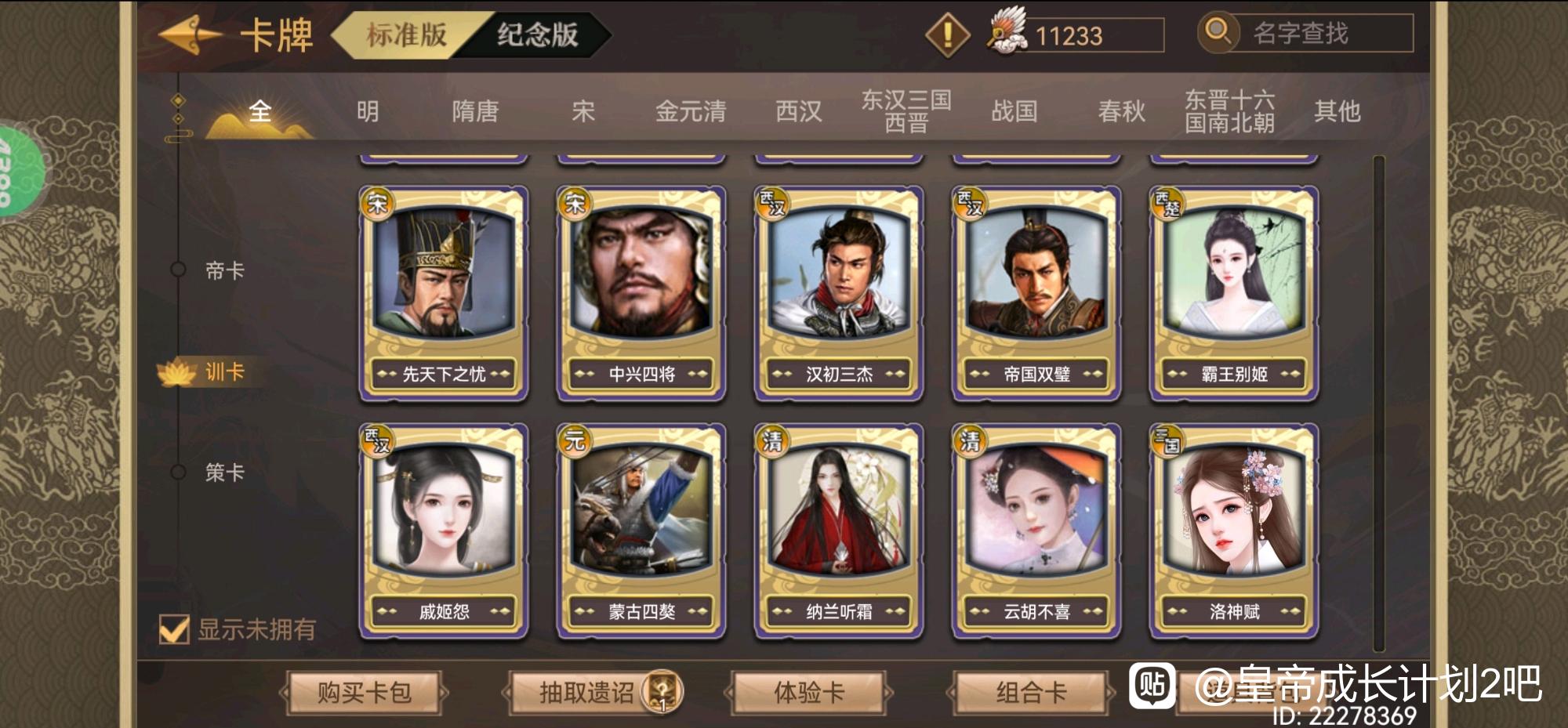The height and width of the screenshot is (728, 1568).
Task: Tap the magnifier search icon
Action: coord(1218,32)
